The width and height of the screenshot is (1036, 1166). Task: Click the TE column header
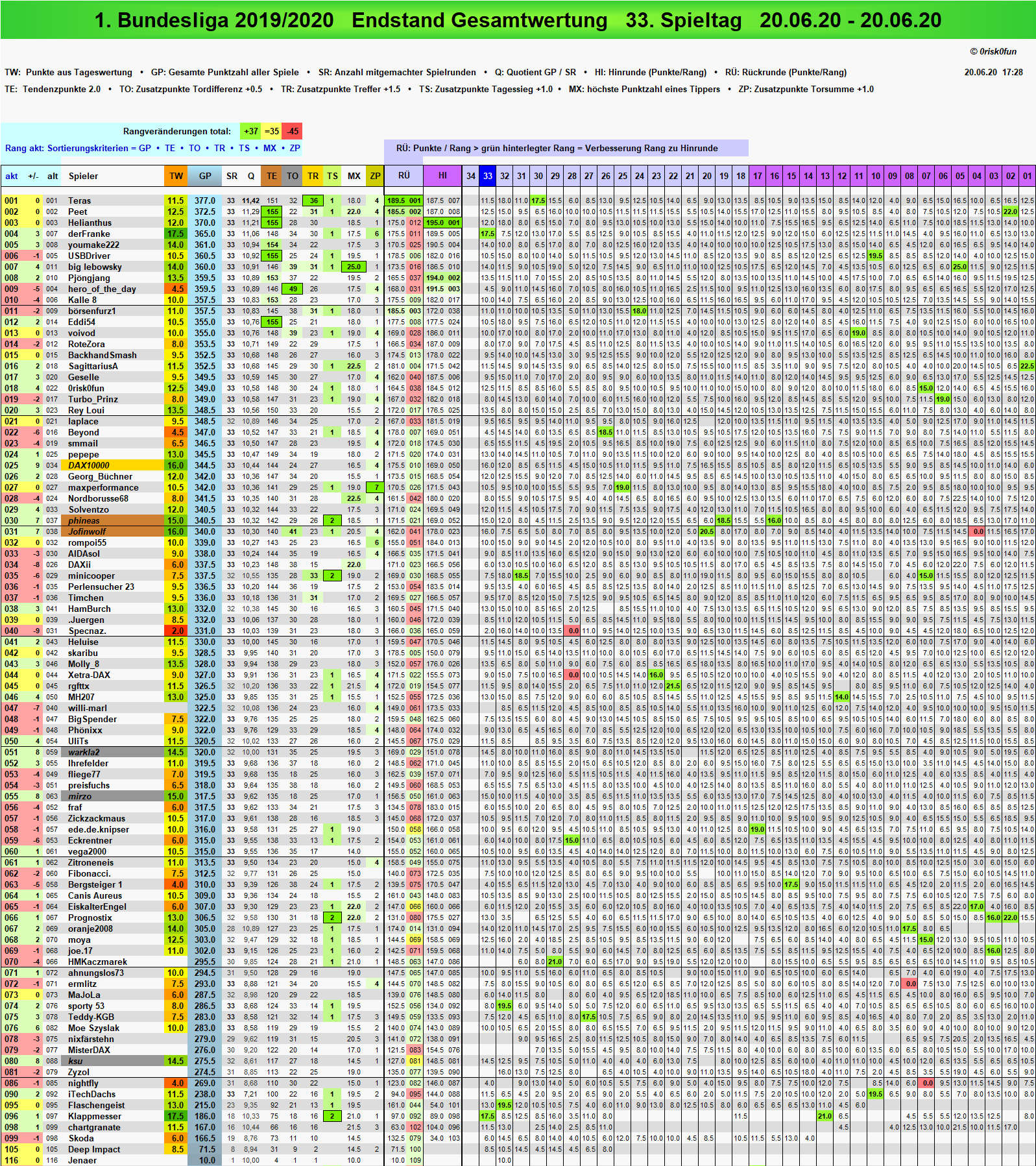point(272,176)
